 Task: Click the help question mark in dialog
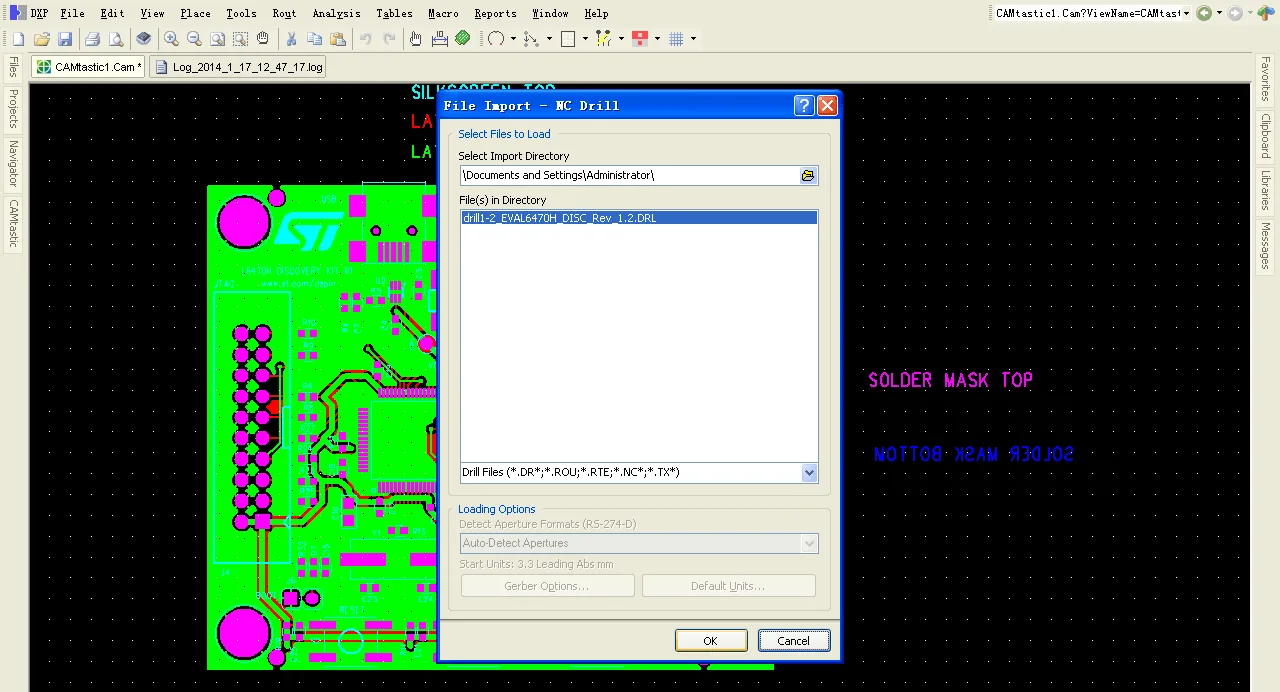click(x=804, y=106)
